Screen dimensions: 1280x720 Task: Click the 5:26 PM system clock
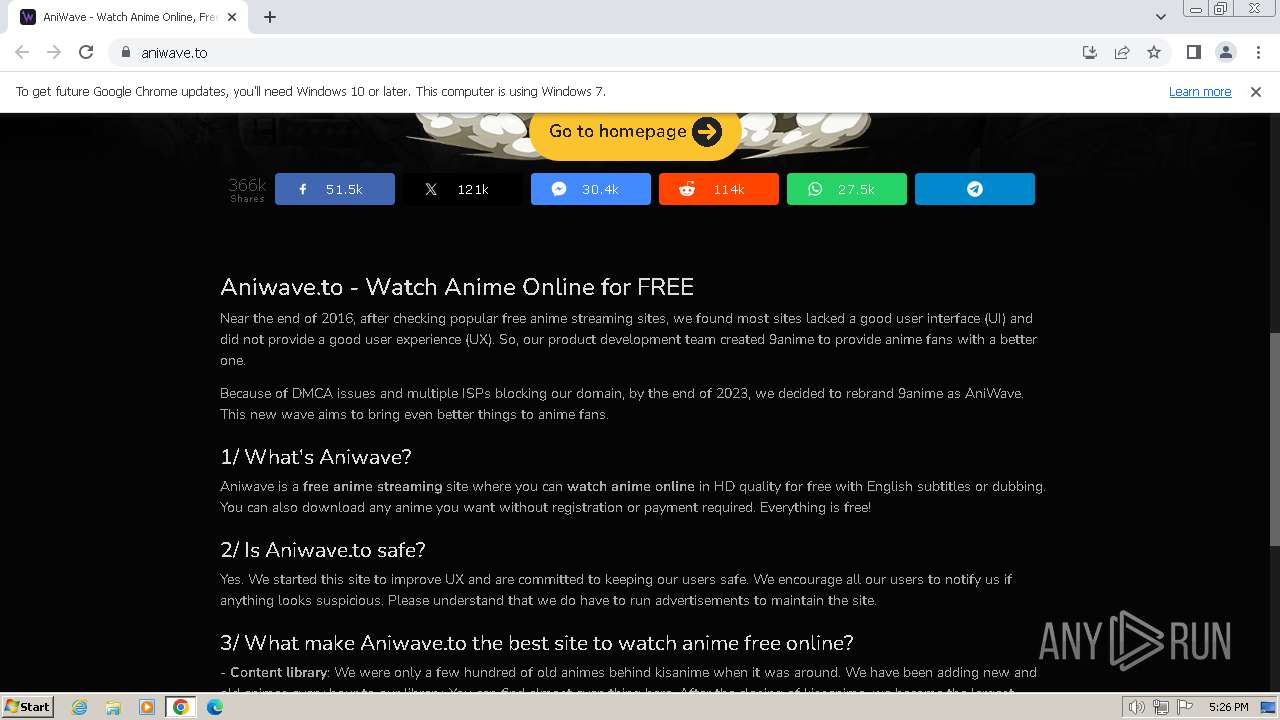pos(1228,707)
